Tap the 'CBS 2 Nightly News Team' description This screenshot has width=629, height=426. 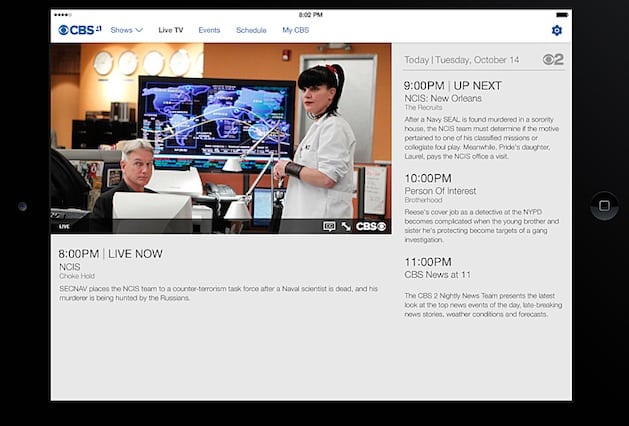(x=483, y=305)
